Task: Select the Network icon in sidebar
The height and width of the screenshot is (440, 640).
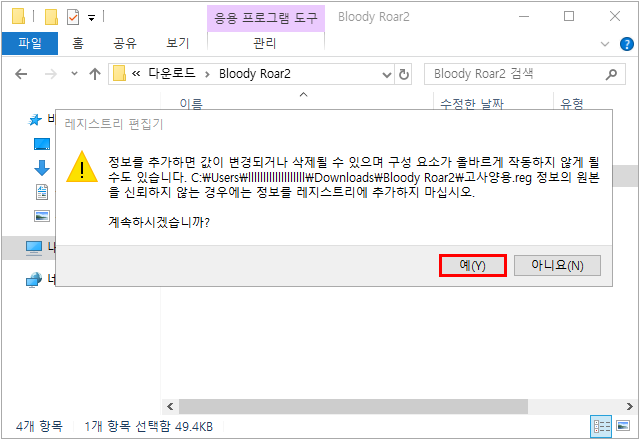Action: [34, 280]
